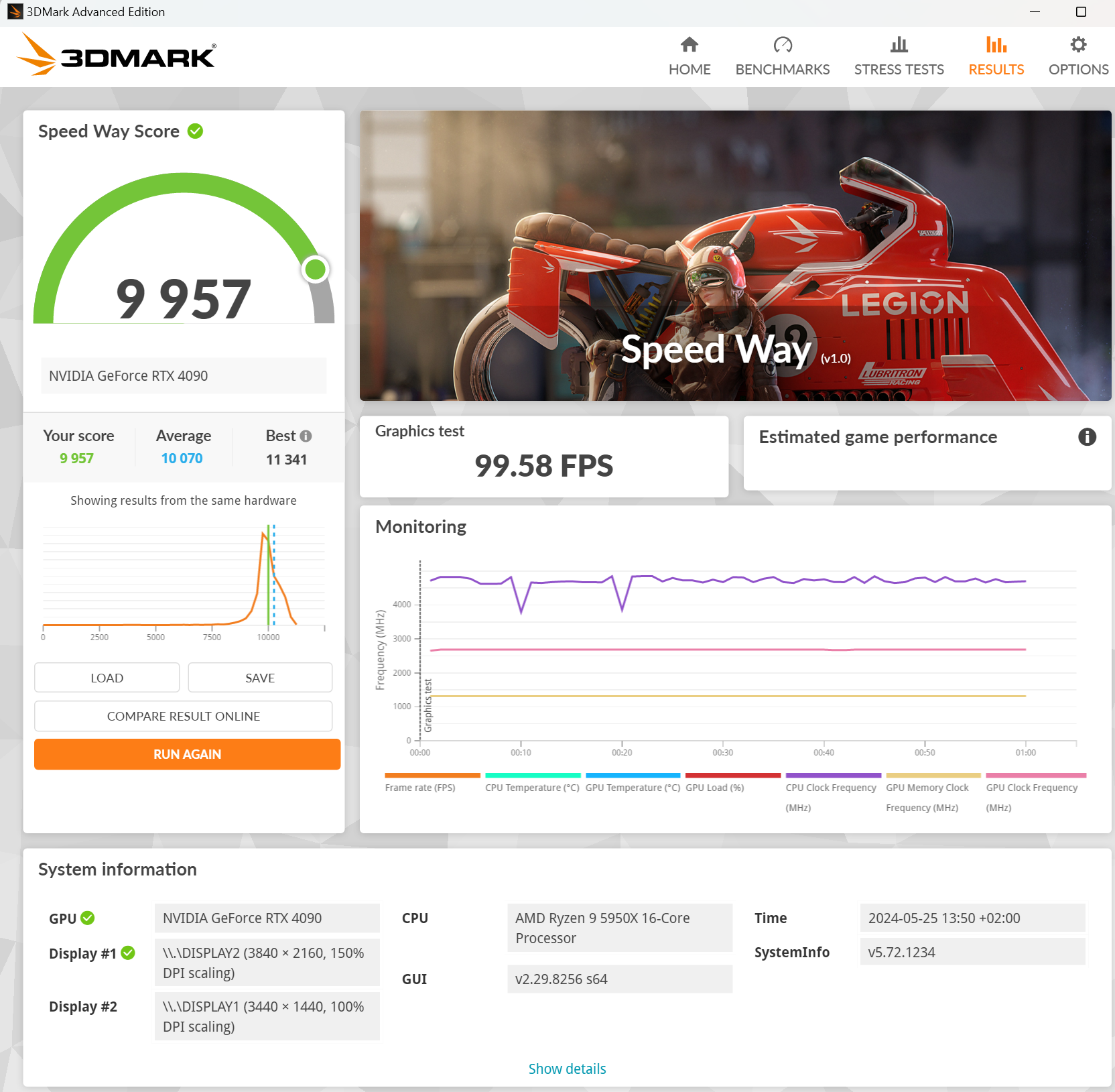This screenshot has width=1115, height=1092.
Task: Click the System information heading
Action: click(x=117, y=869)
